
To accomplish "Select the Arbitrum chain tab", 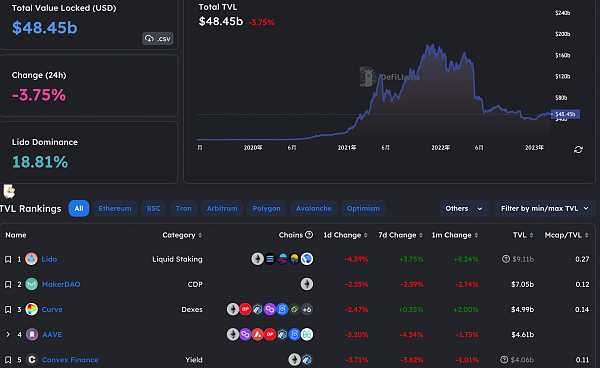I will [x=222, y=208].
